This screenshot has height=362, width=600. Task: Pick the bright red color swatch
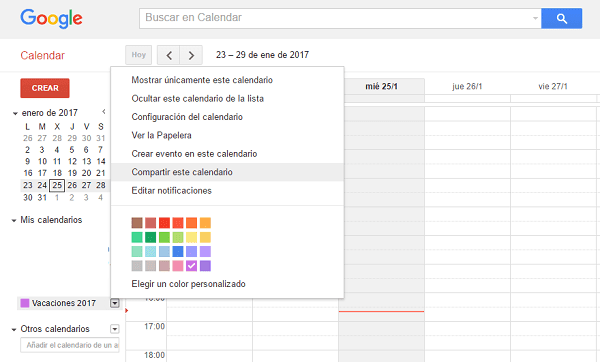pyautogui.click(x=164, y=223)
